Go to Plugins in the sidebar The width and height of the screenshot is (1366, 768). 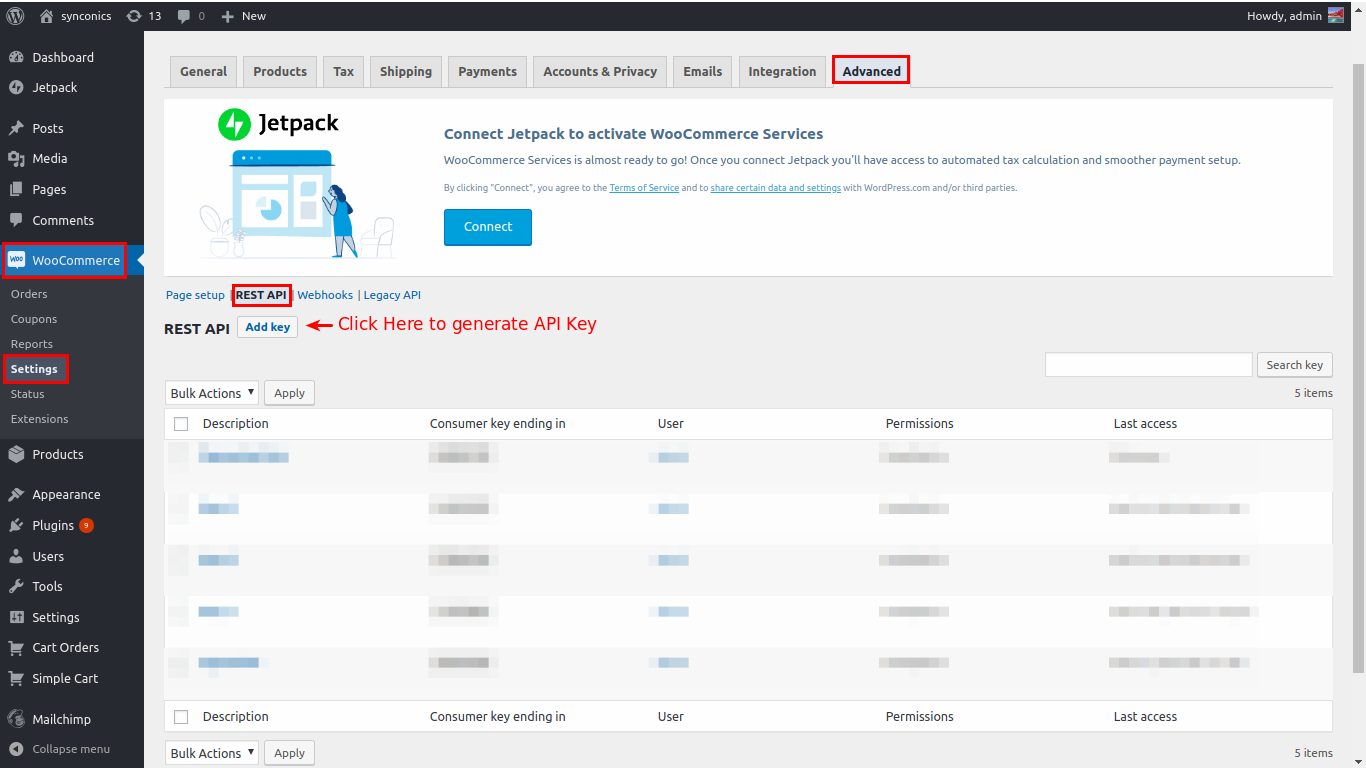(x=52, y=526)
